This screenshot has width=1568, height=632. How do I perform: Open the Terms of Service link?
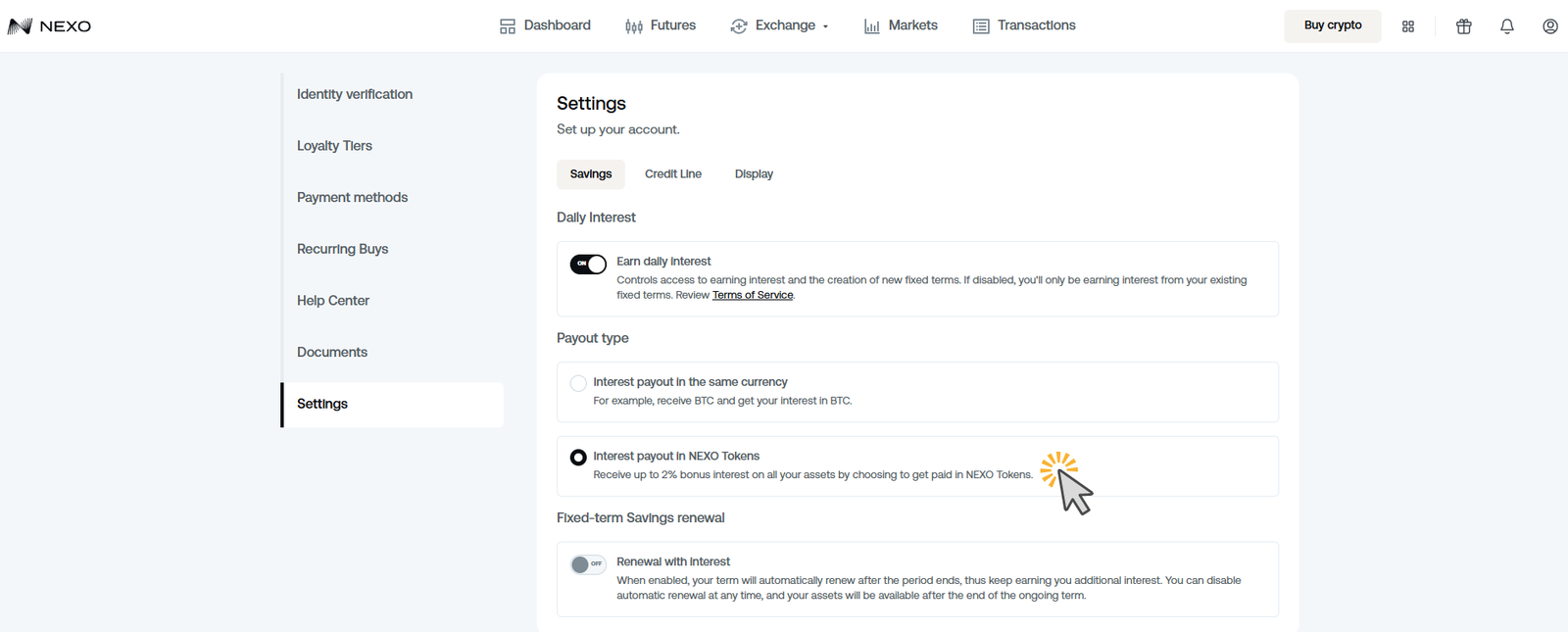[x=752, y=295]
